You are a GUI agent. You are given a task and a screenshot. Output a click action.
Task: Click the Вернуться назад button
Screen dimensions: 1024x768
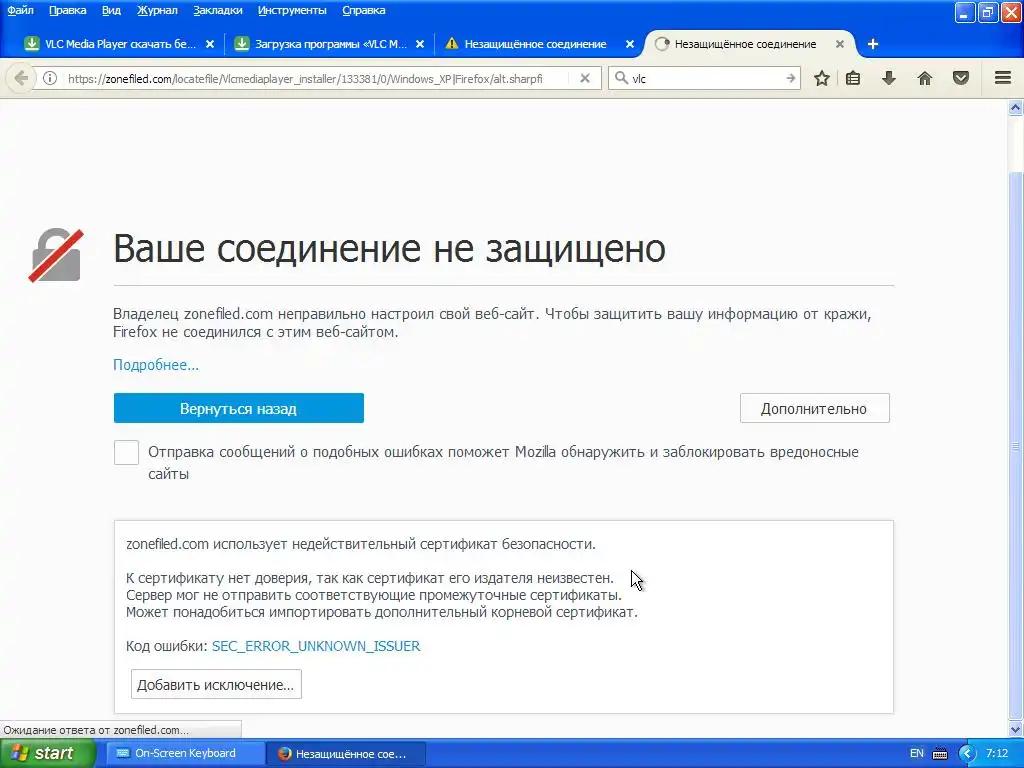tap(238, 408)
